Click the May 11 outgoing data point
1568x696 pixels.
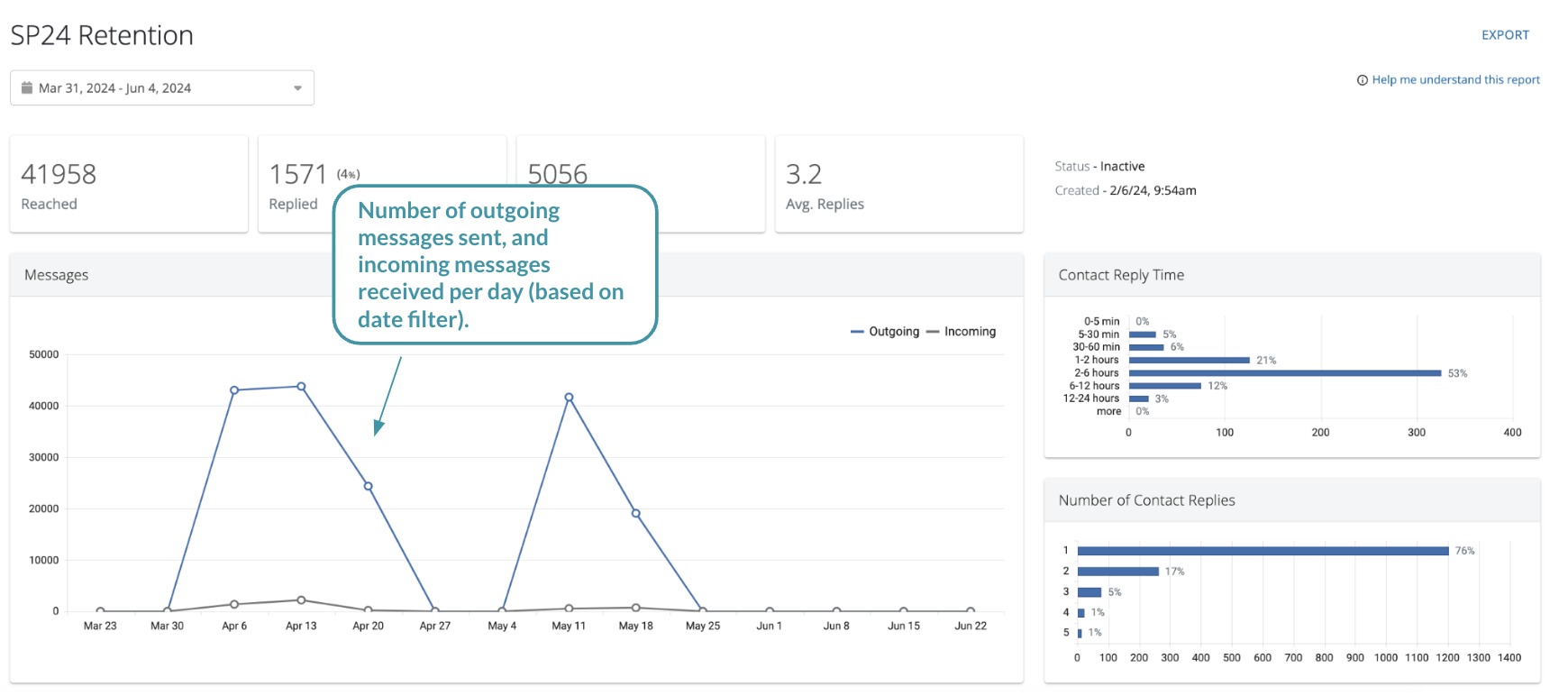pyautogui.click(x=569, y=398)
